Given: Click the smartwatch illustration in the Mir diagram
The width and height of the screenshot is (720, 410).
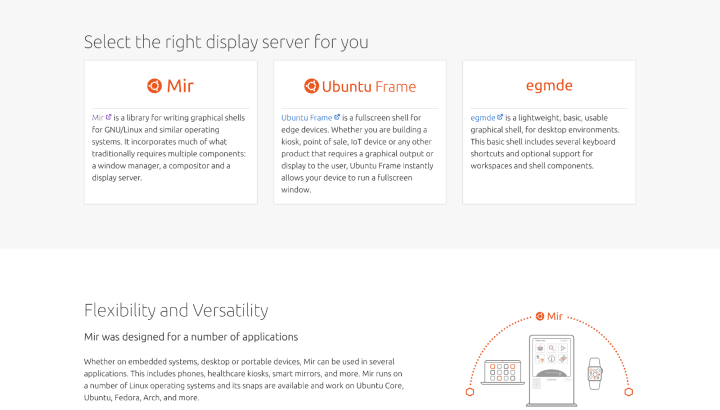Looking at the screenshot, I should (x=595, y=374).
